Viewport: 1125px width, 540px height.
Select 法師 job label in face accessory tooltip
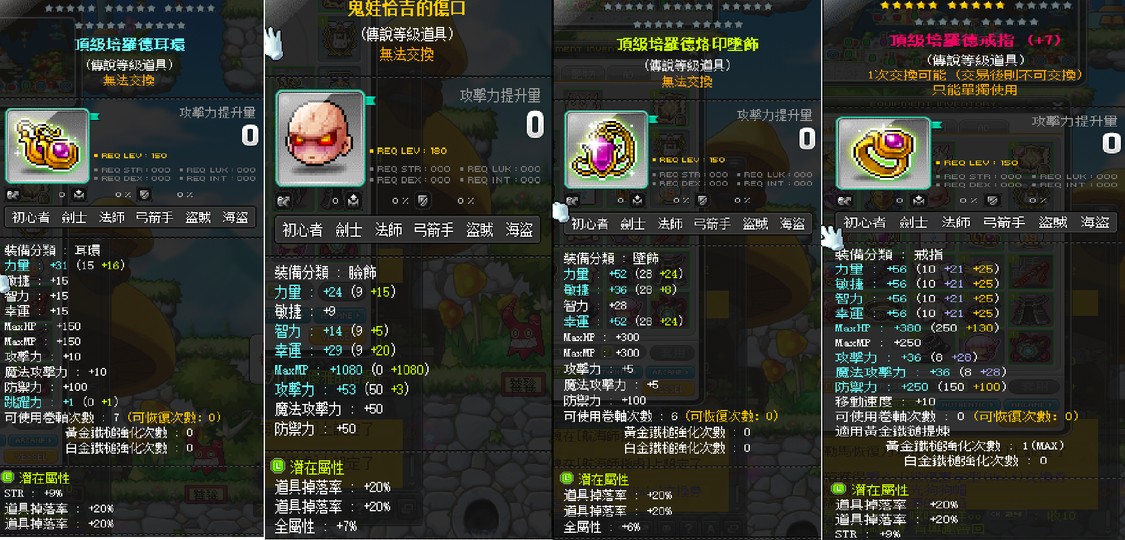388,229
